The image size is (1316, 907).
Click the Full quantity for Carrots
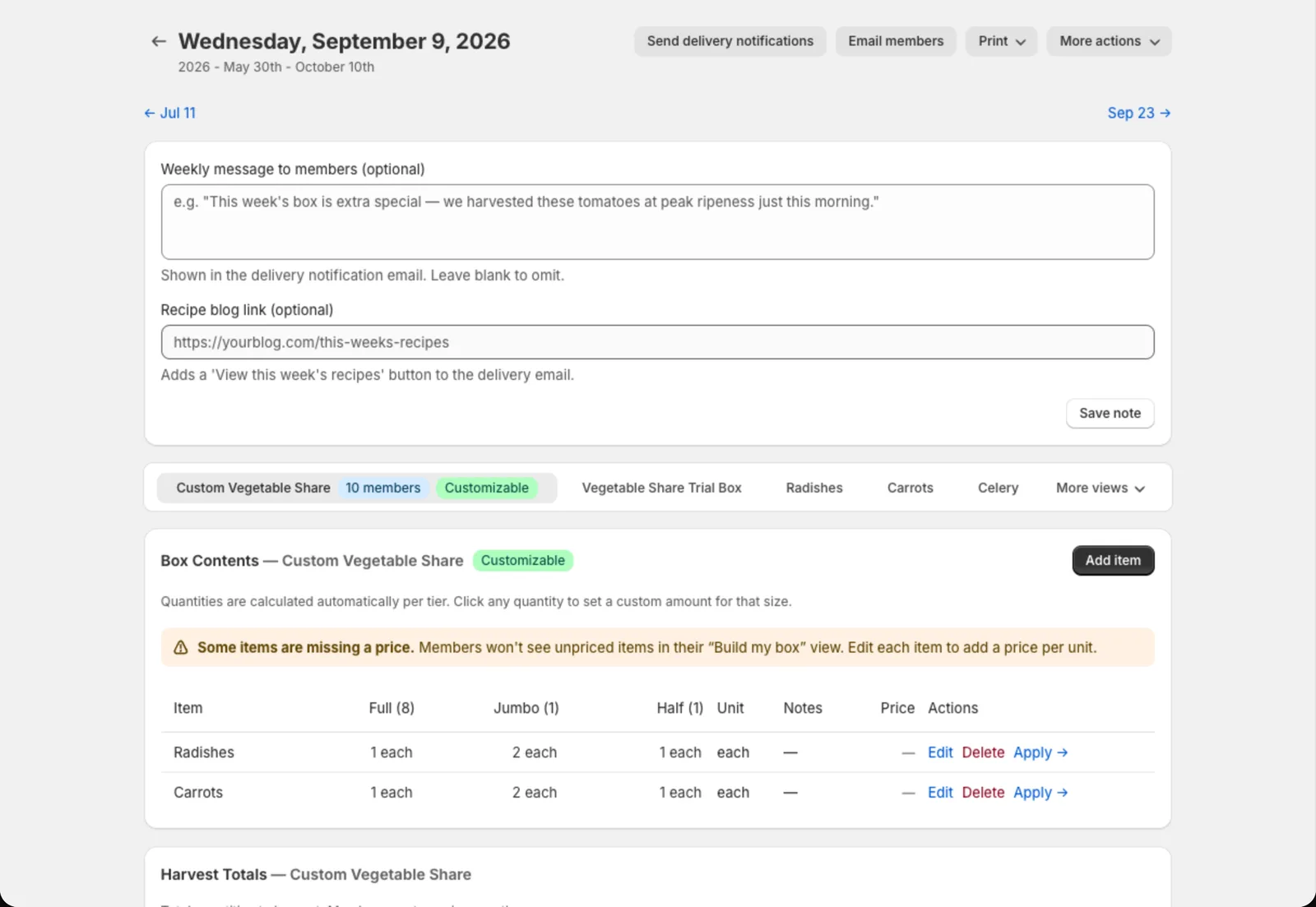(392, 793)
